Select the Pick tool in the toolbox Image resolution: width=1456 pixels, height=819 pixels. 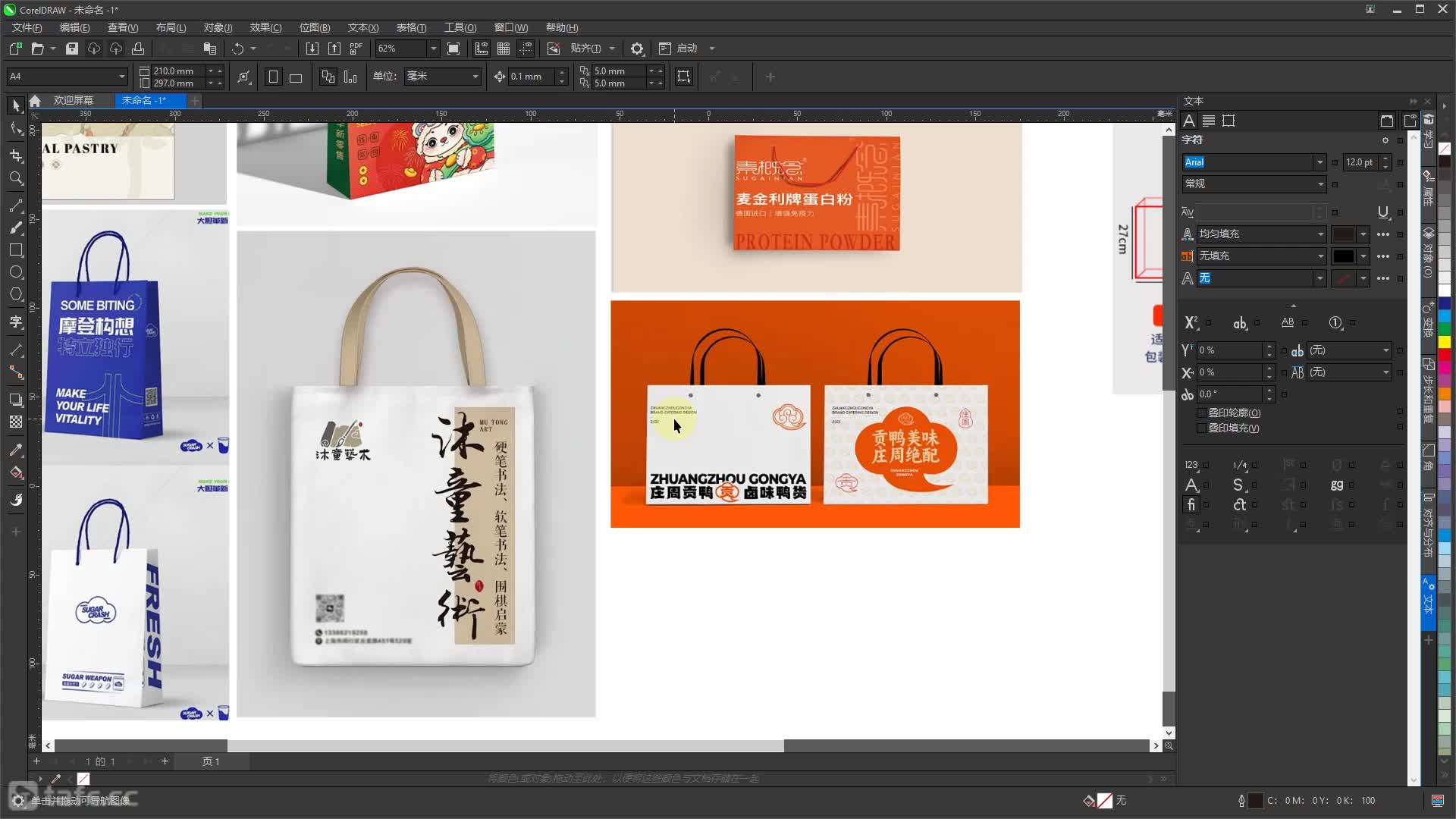pyautogui.click(x=16, y=106)
